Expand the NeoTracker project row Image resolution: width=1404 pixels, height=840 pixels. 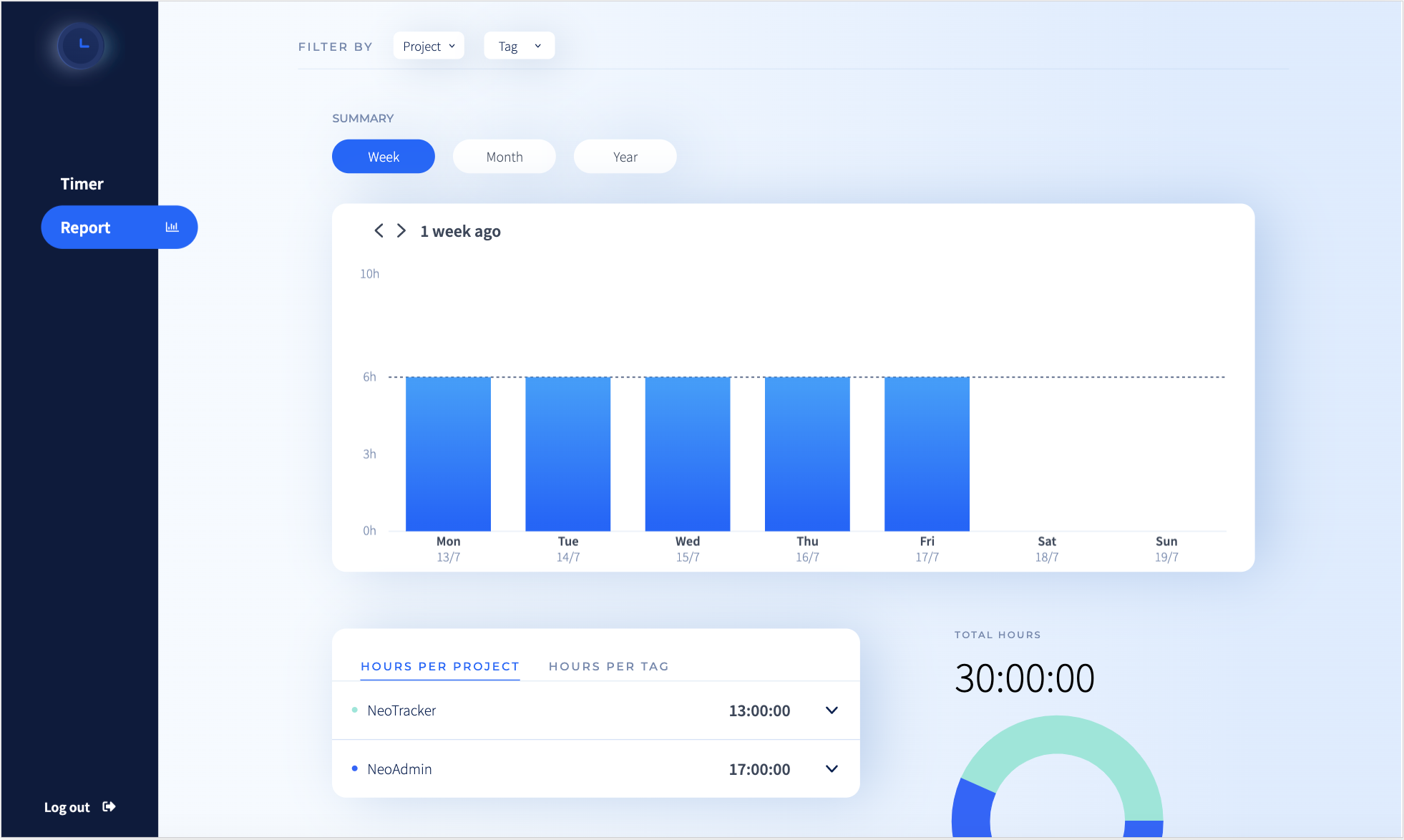click(832, 710)
